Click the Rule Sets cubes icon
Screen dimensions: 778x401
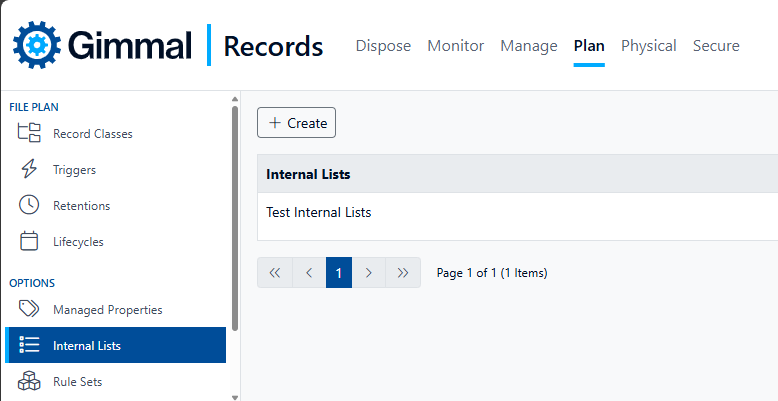pos(29,381)
